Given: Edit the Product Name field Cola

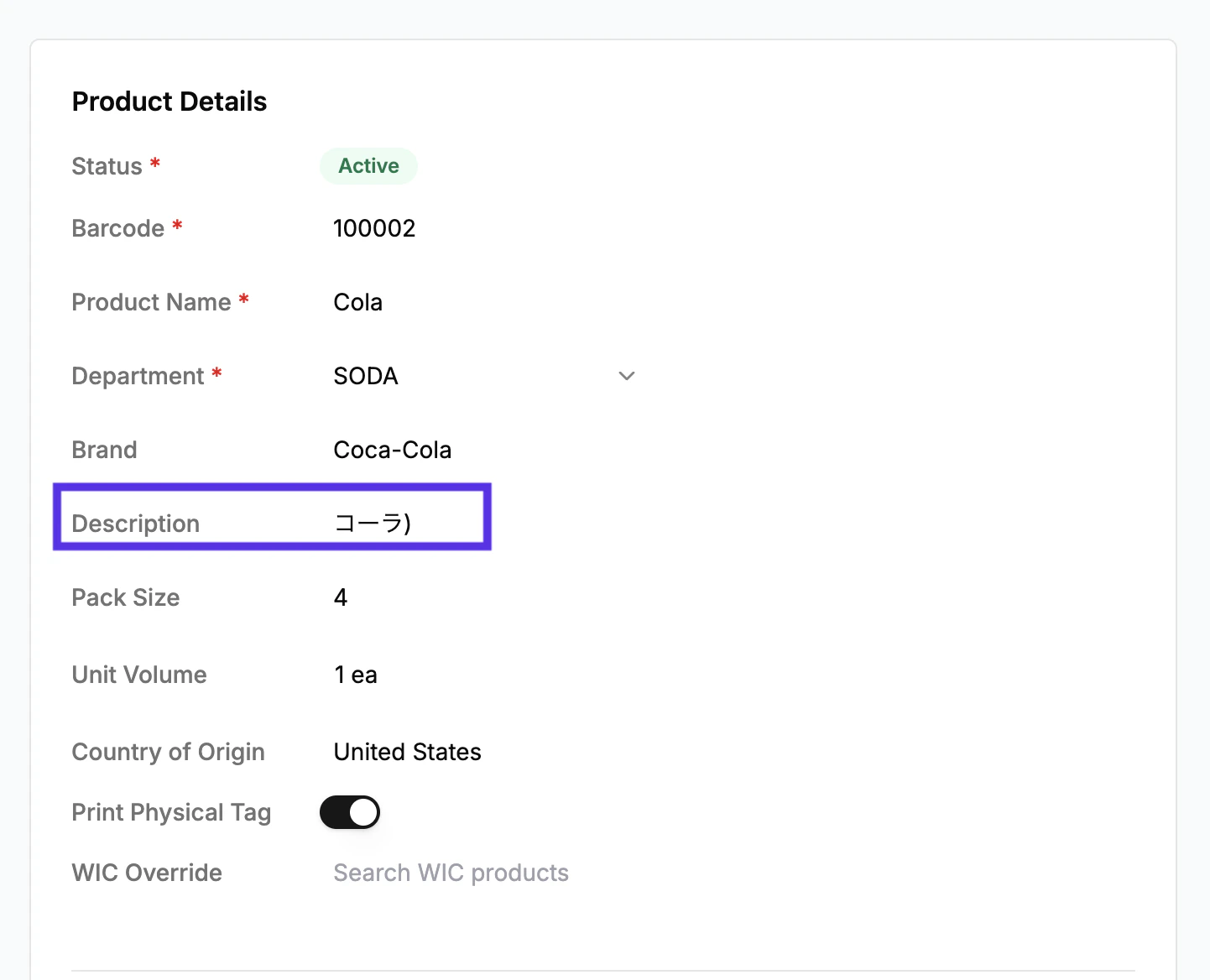Looking at the screenshot, I should [358, 302].
